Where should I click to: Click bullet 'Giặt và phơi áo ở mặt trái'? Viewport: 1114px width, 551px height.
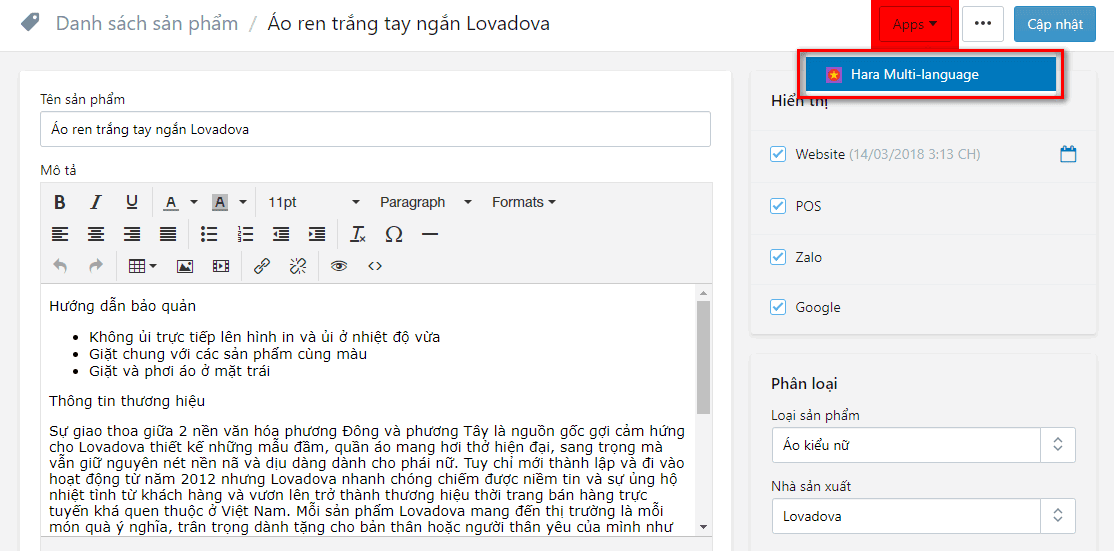click(180, 371)
